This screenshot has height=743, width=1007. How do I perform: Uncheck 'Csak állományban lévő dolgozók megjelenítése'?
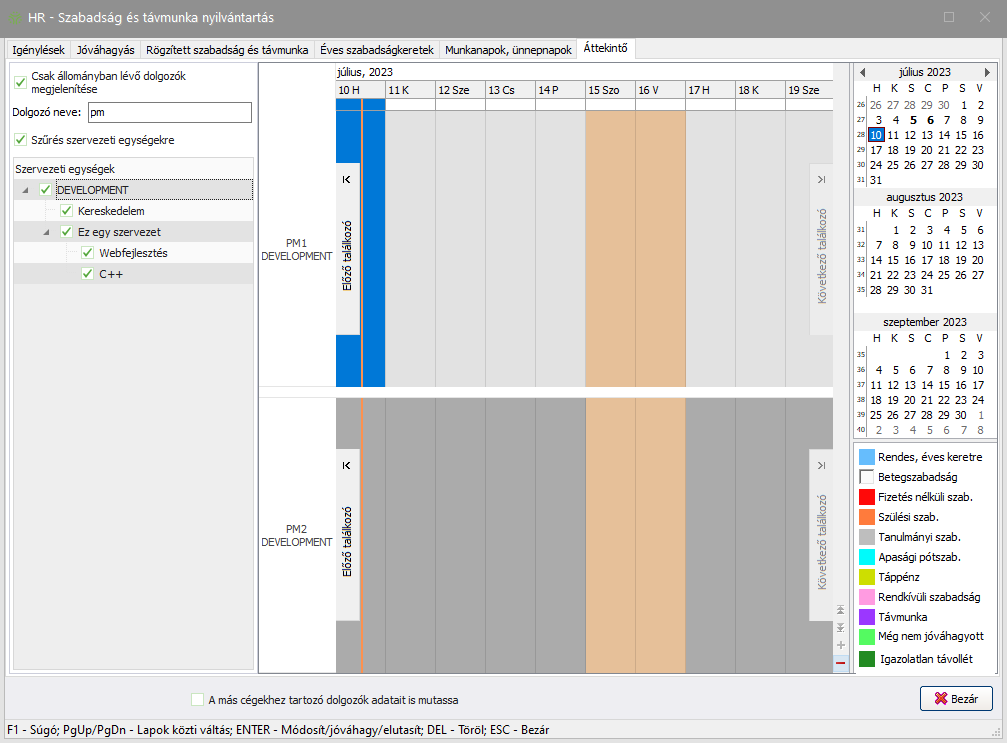[x=22, y=82]
